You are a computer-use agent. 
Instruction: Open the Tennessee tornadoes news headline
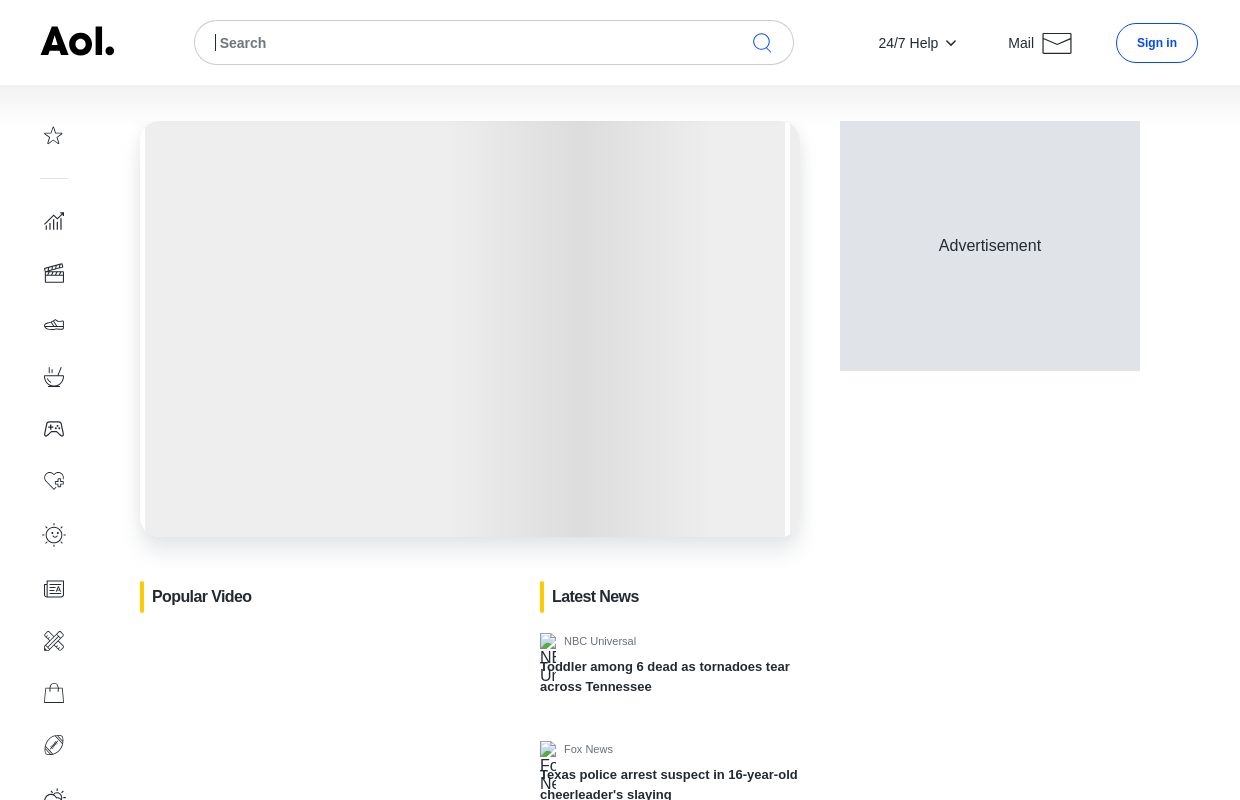tap(665, 677)
